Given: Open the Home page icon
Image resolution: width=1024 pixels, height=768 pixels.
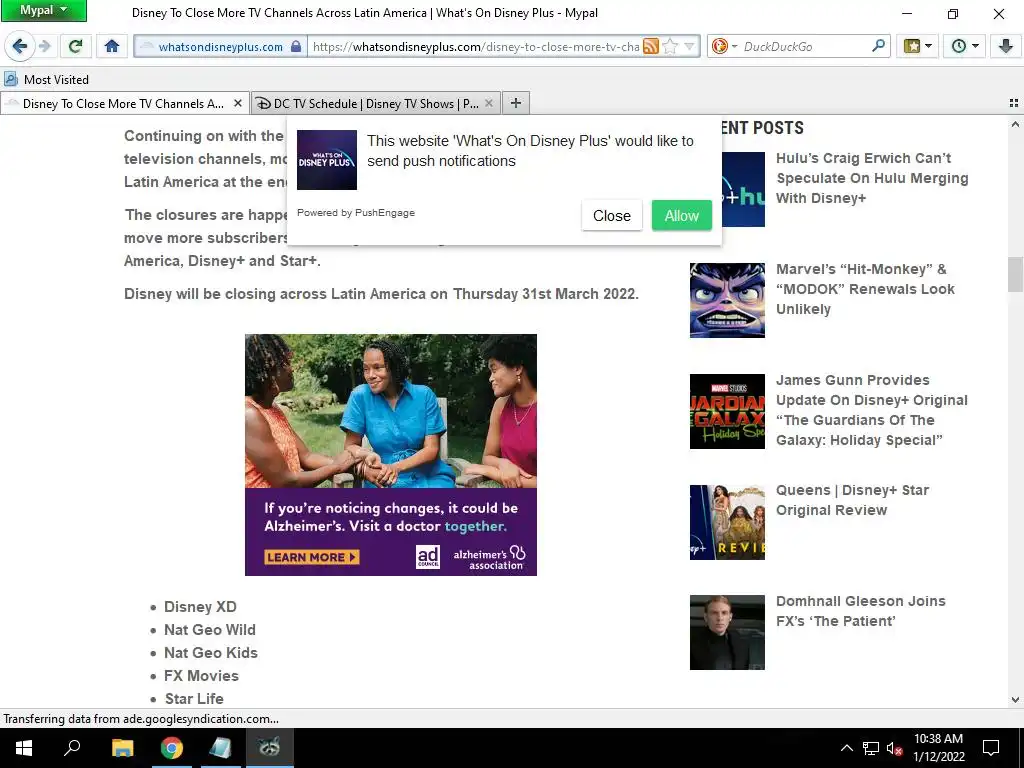Looking at the screenshot, I should point(112,46).
